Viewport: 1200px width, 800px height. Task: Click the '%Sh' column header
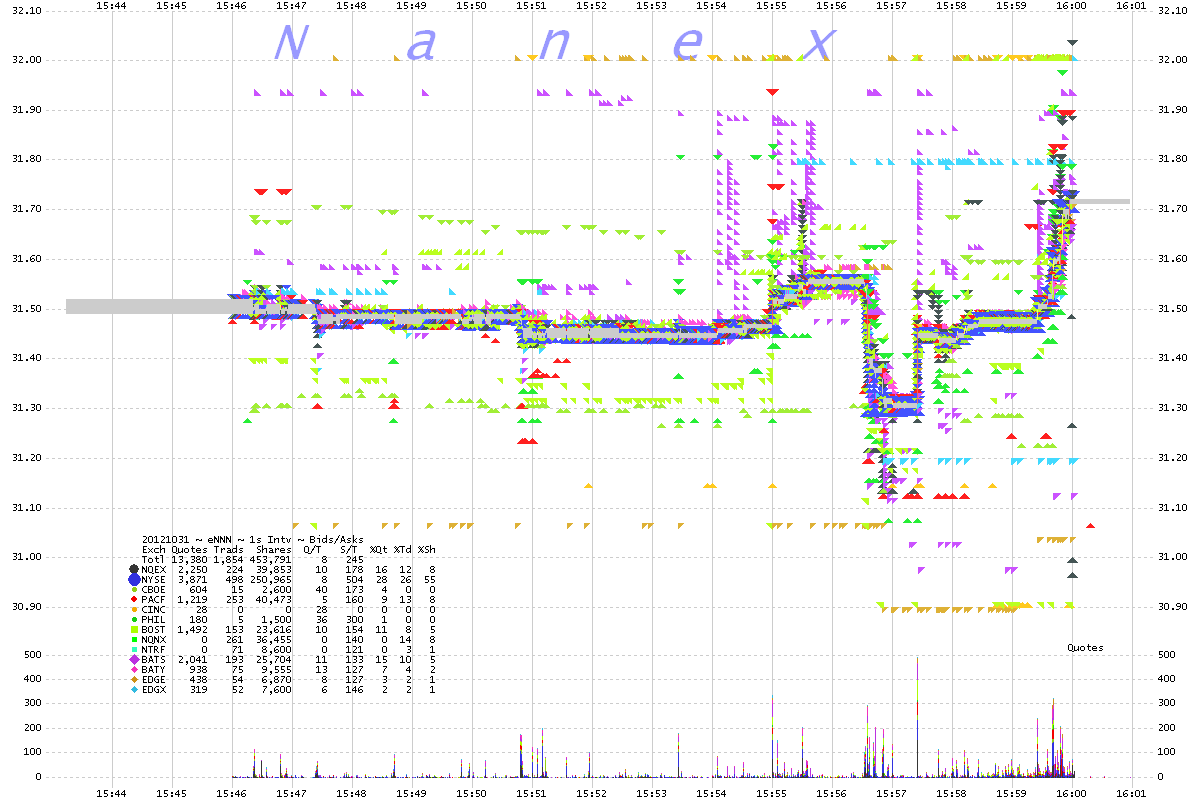[427, 549]
